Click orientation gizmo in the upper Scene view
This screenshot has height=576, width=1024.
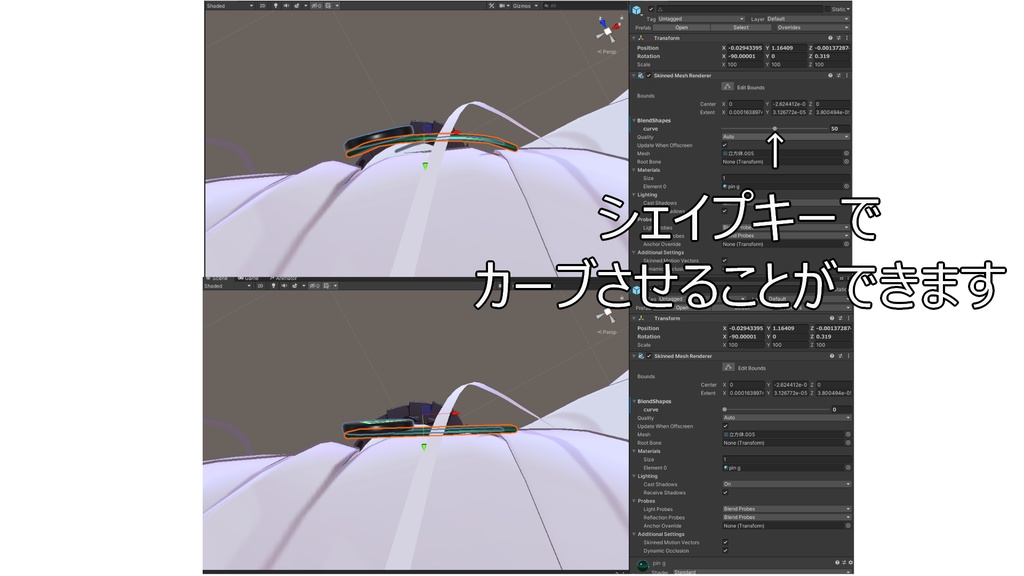(x=608, y=30)
